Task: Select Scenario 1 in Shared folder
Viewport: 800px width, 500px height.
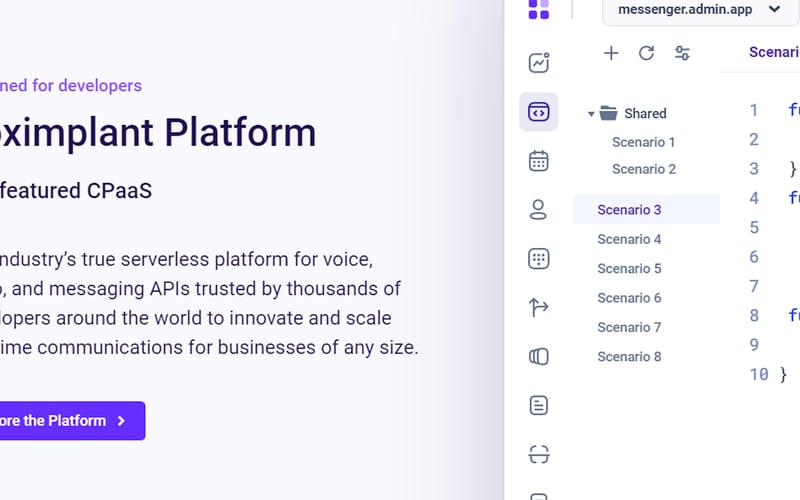Action: [643, 142]
